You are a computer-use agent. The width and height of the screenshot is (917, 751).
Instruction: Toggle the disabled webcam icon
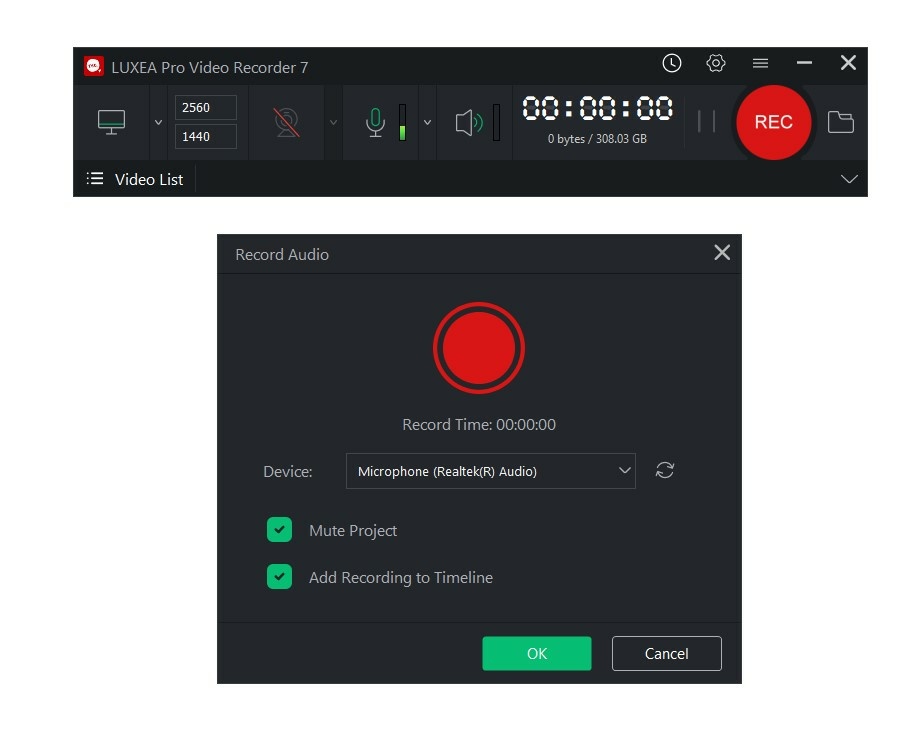[287, 122]
